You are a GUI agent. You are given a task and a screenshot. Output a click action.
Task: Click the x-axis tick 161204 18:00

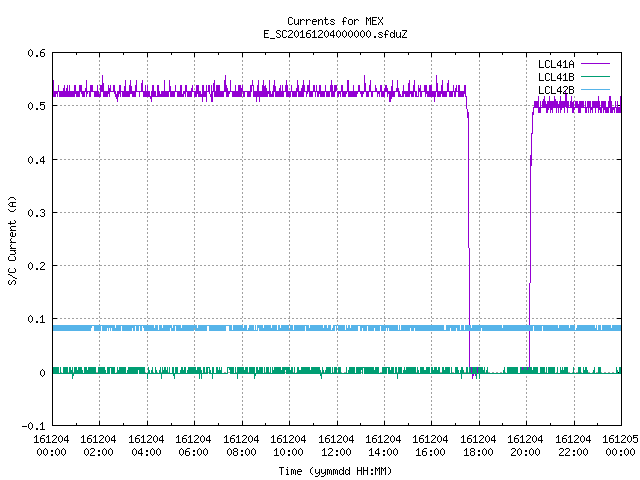click(x=478, y=446)
